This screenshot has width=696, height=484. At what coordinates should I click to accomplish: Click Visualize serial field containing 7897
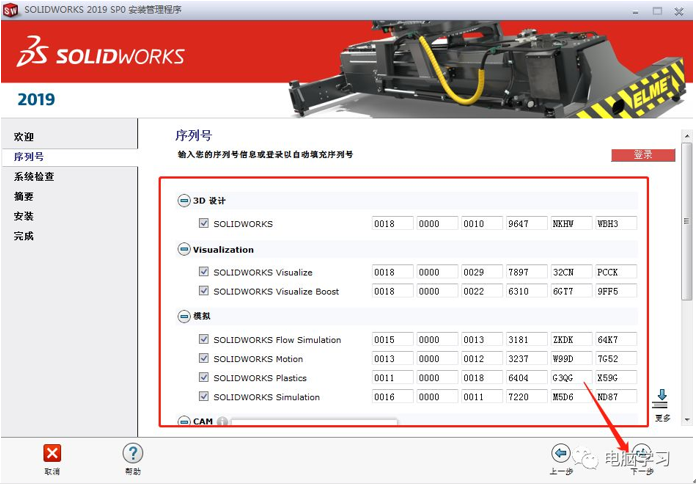click(526, 272)
